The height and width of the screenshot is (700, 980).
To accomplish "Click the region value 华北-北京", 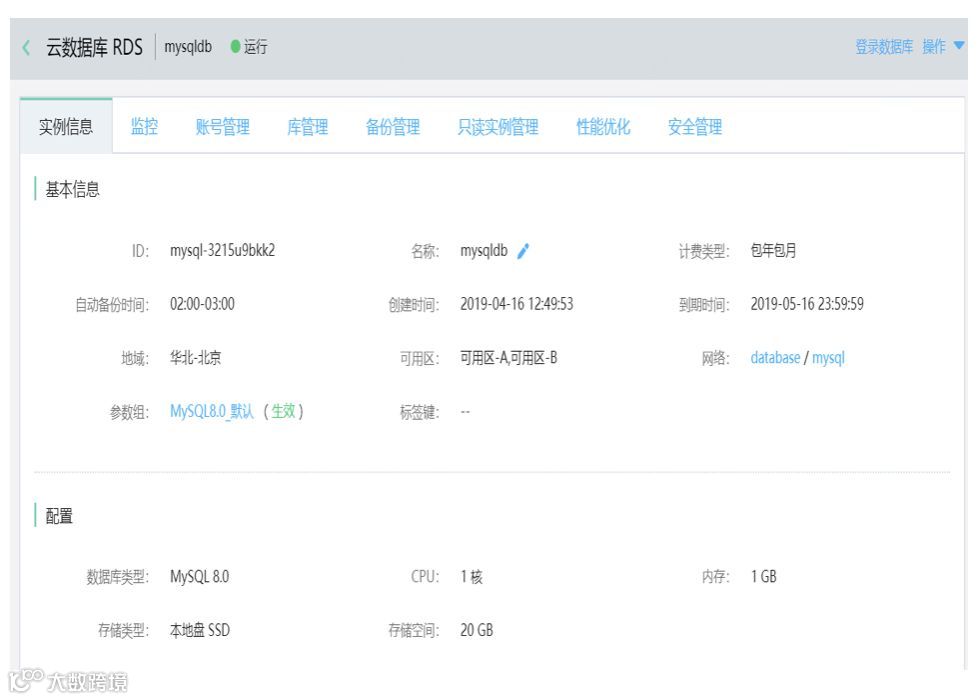I will (x=196, y=358).
